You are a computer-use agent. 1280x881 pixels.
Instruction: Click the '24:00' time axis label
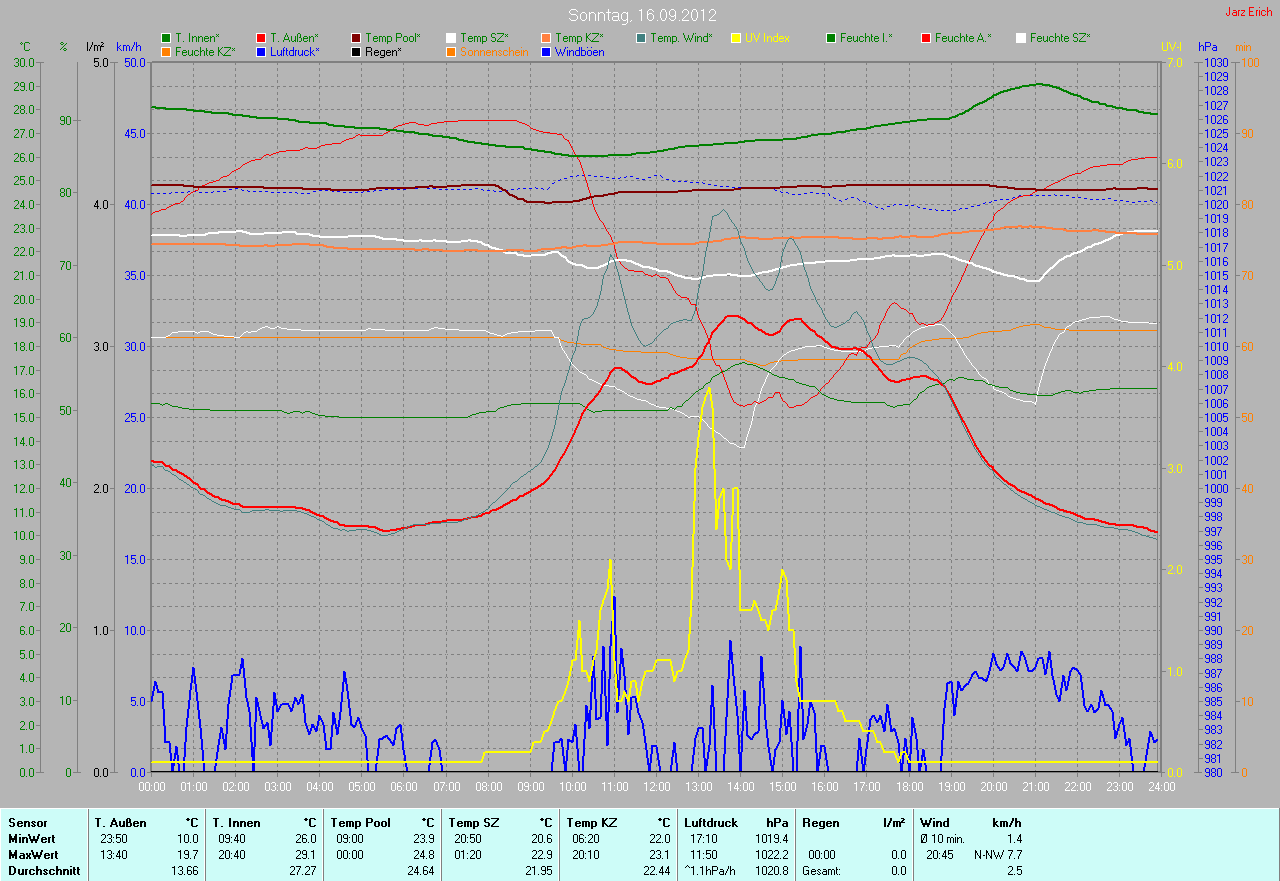pos(1160,787)
